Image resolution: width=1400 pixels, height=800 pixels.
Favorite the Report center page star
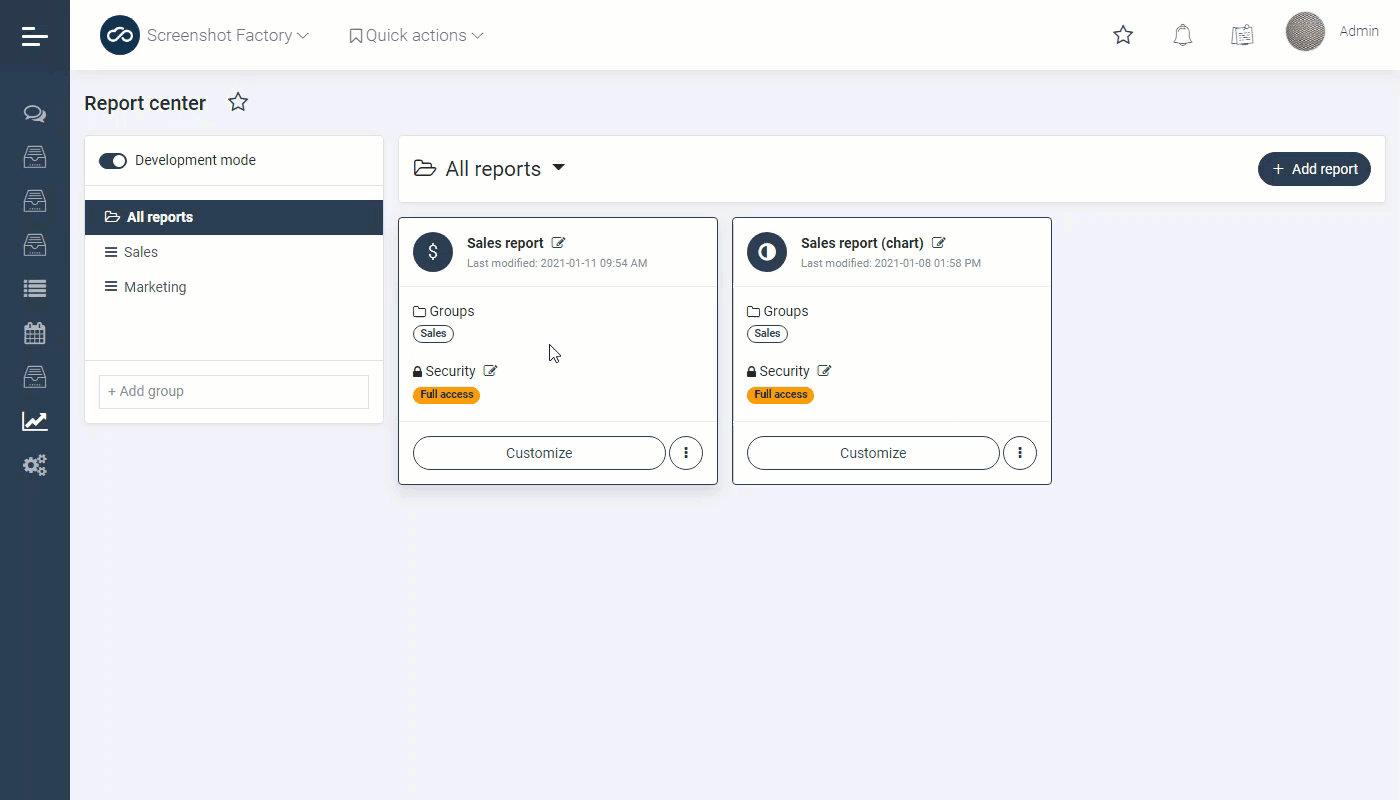coord(238,102)
